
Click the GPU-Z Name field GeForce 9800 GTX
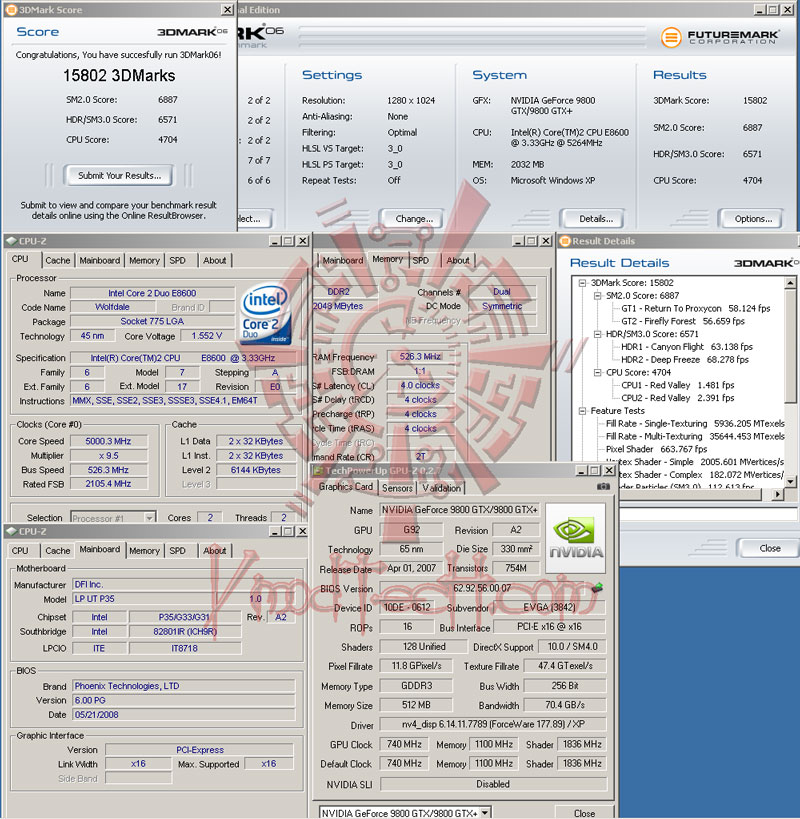click(x=460, y=510)
